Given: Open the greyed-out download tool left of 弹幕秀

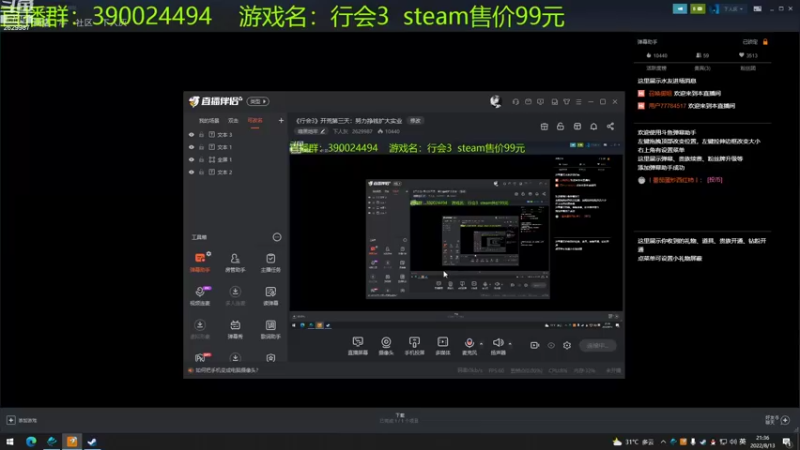Looking at the screenshot, I should coord(200,329).
